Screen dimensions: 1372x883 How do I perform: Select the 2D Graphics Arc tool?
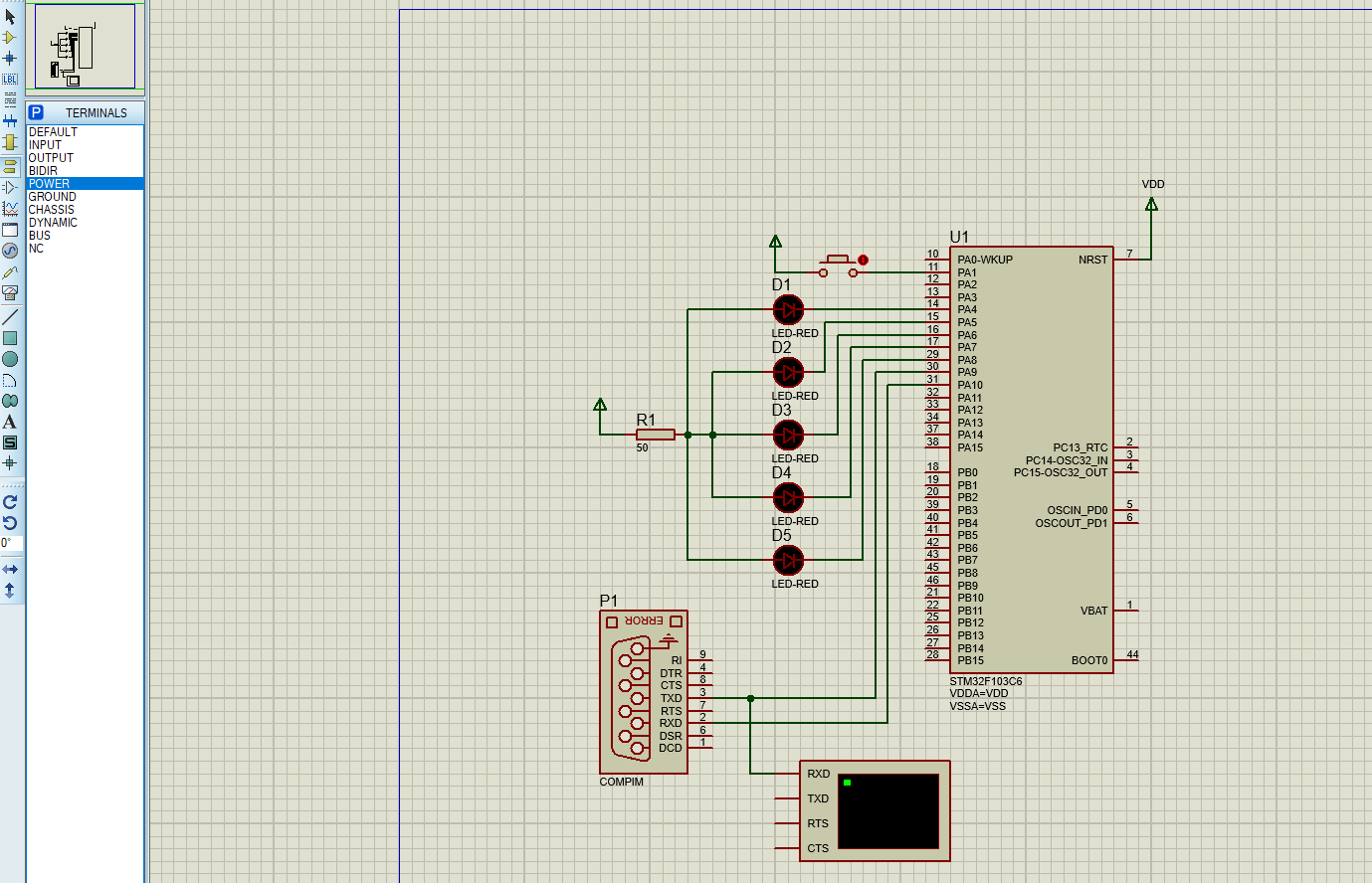pyautogui.click(x=10, y=380)
